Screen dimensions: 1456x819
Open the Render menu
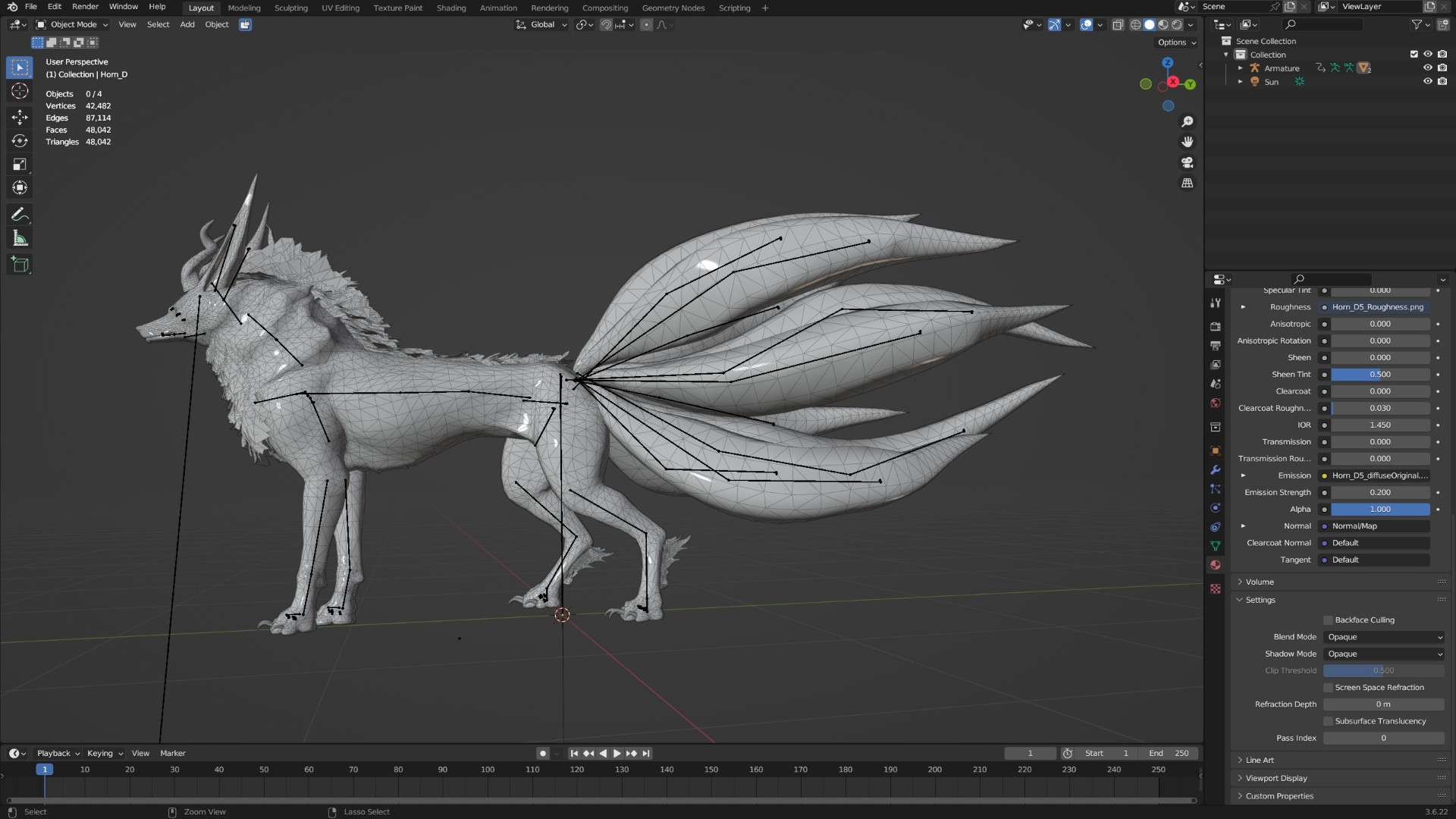[x=85, y=7]
